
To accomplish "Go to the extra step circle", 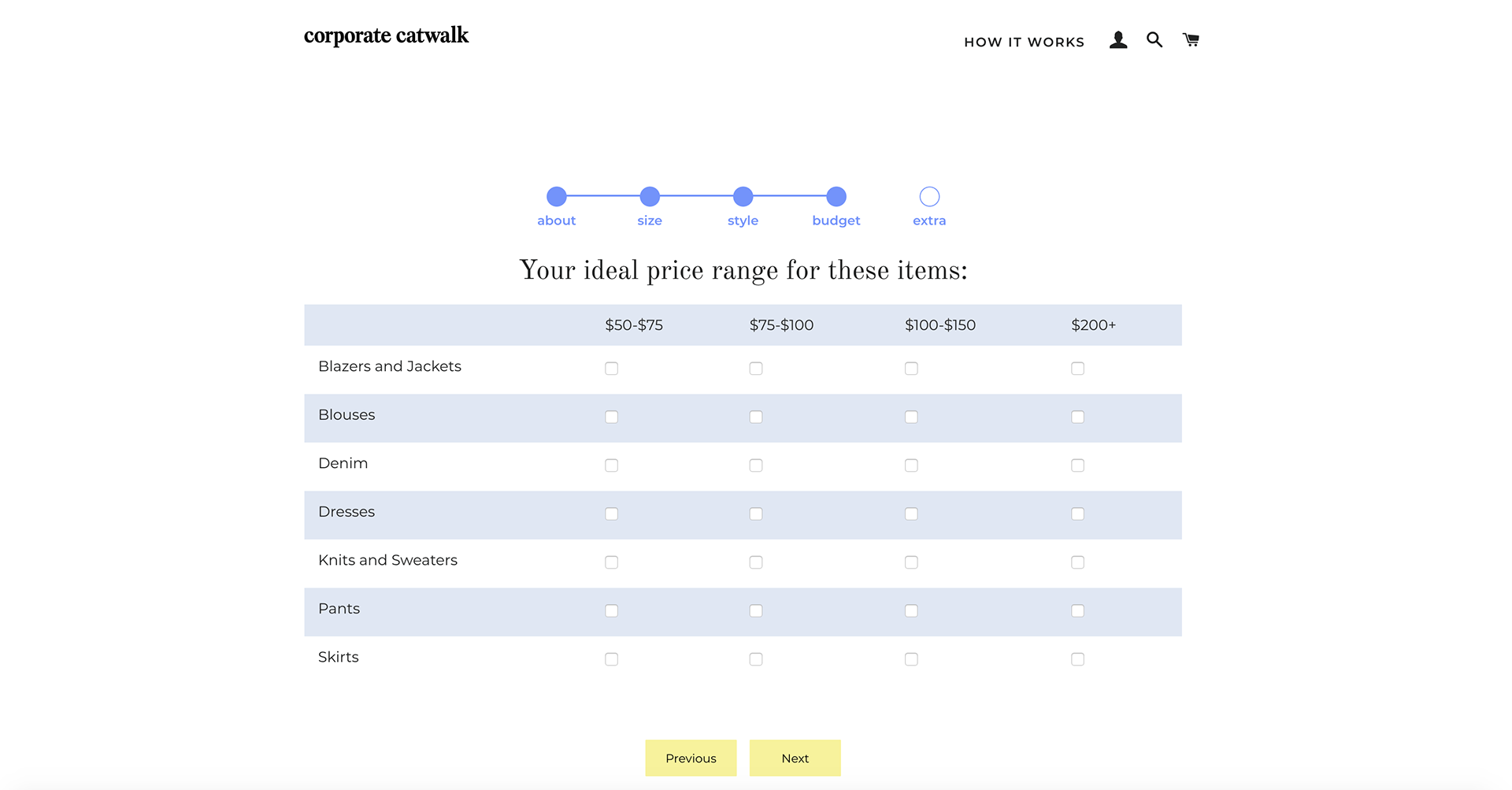I will coord(929,197).
